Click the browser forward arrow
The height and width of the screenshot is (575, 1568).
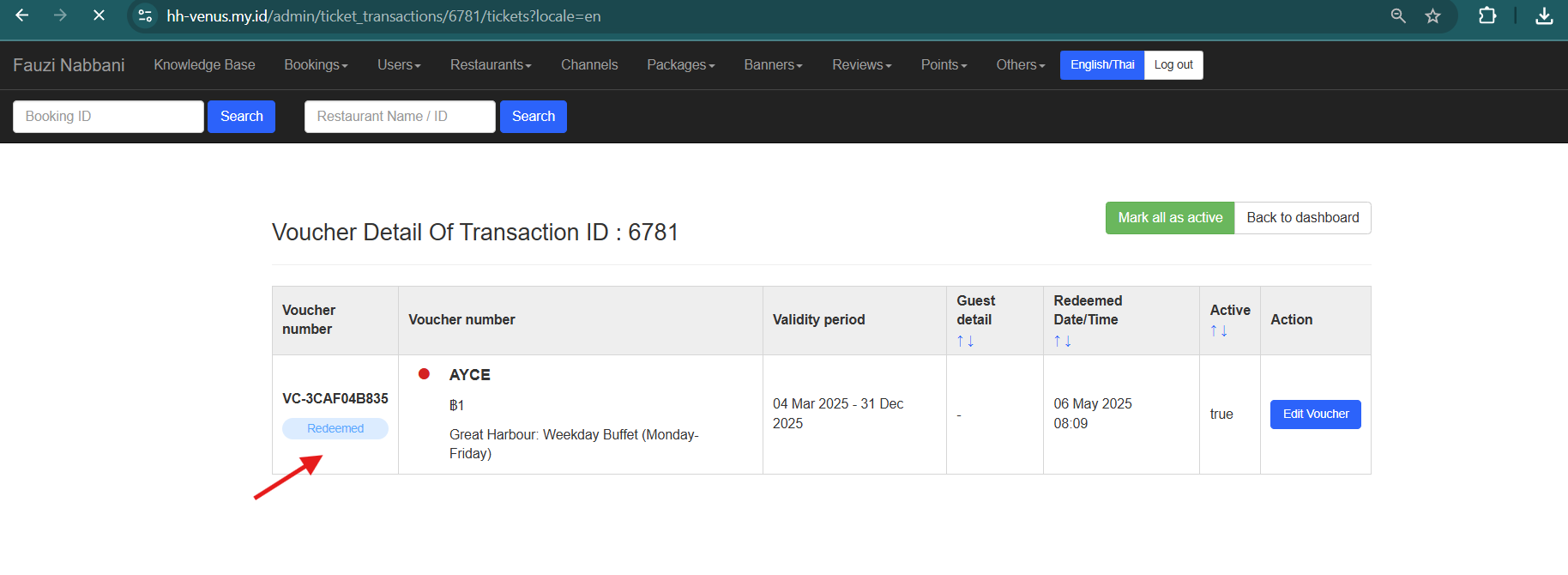coord(60,15)
